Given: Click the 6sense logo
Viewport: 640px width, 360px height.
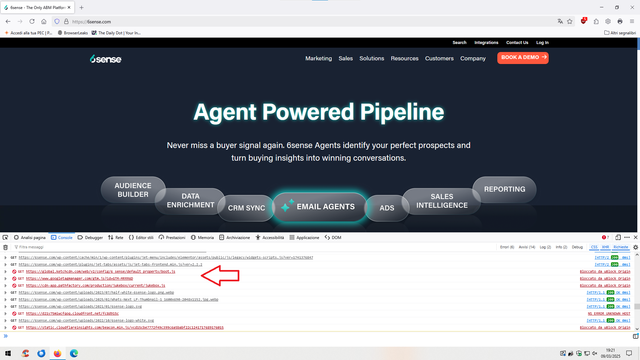Looking at the screenshot, I should 105,59.
